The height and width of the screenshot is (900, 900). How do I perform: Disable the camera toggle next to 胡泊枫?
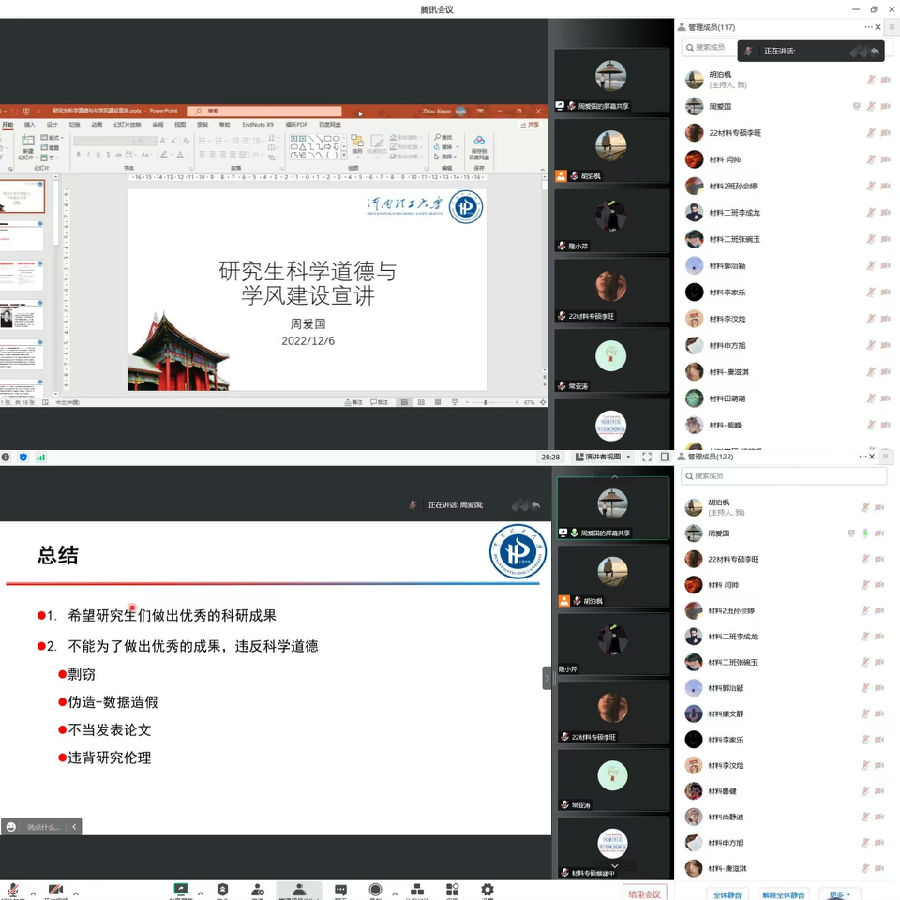[x=883, y=79]
